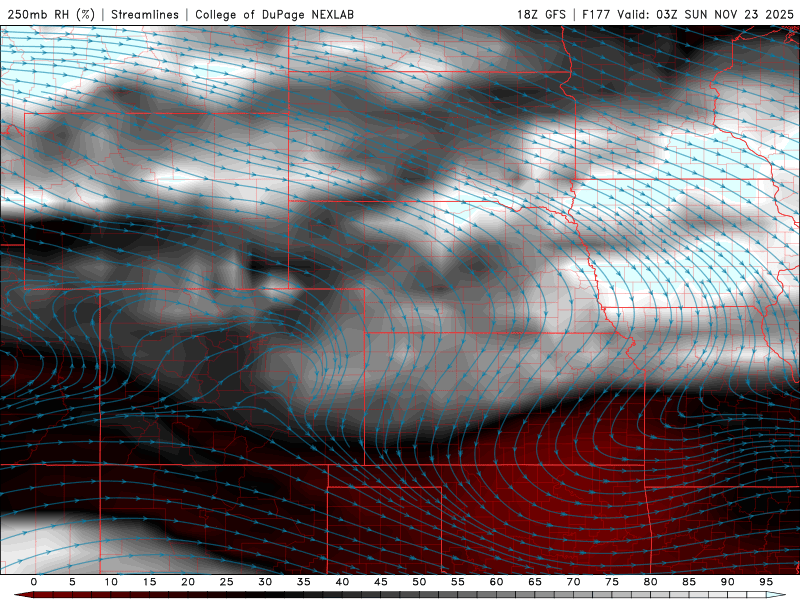
Task: Click the "25" color scale label
Action: pos(227,582)
